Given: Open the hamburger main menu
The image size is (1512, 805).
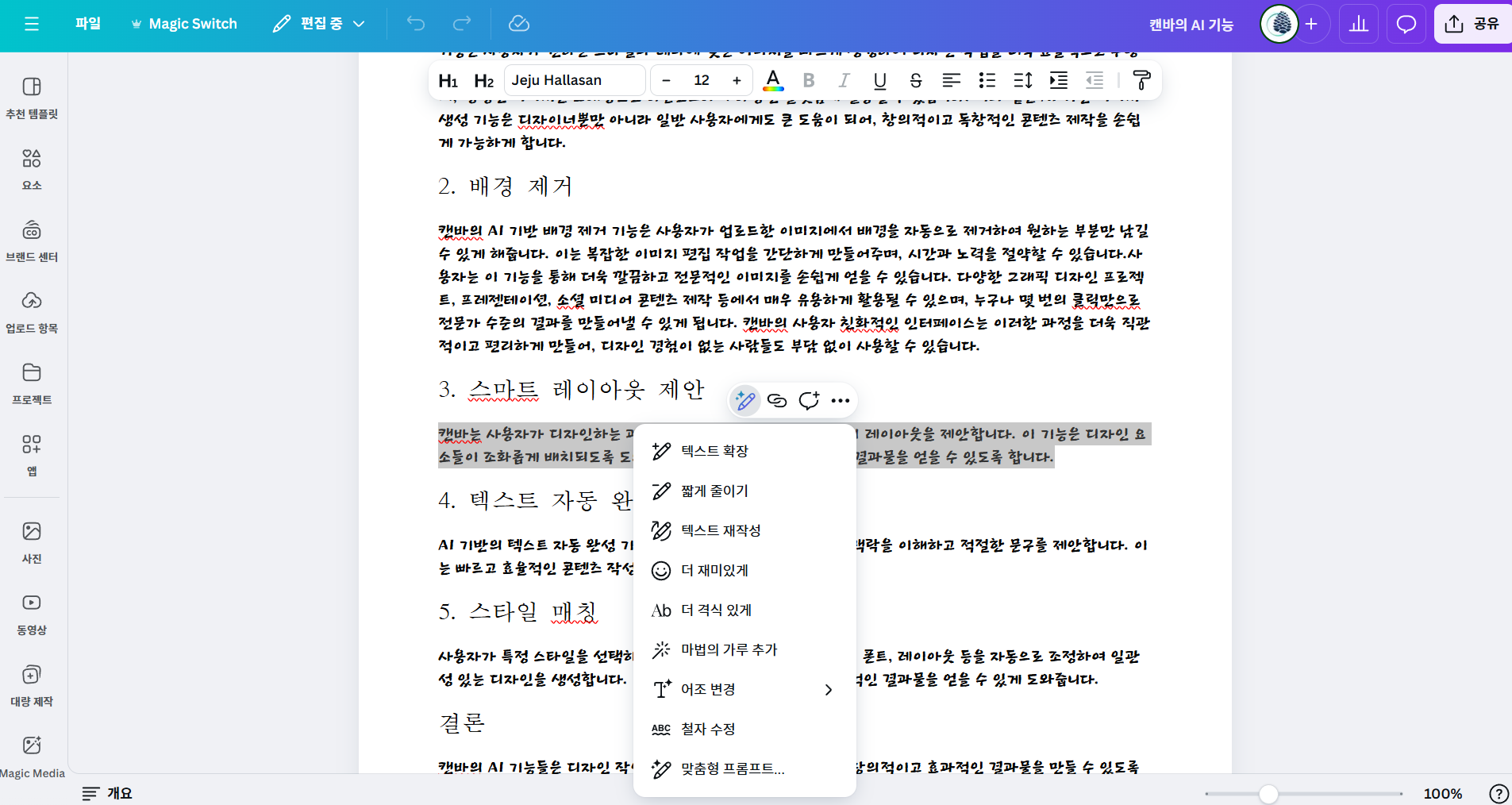Looking at the screenshot, I should pyautogui.click(x=32, y=24).
